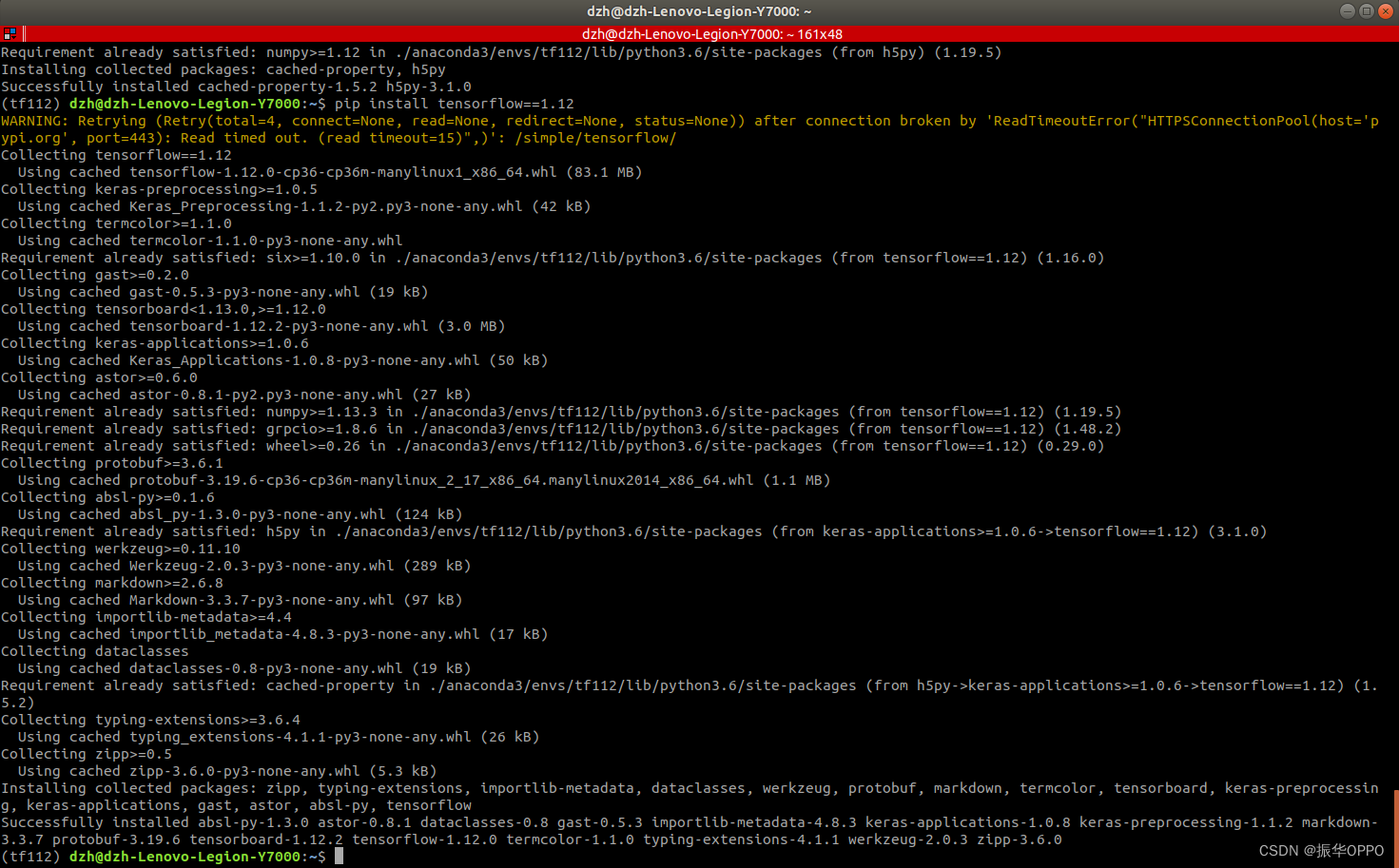
Task: Click 'Installing collected packages: zipp, typing-extensions' line
Action: point(690,797)
